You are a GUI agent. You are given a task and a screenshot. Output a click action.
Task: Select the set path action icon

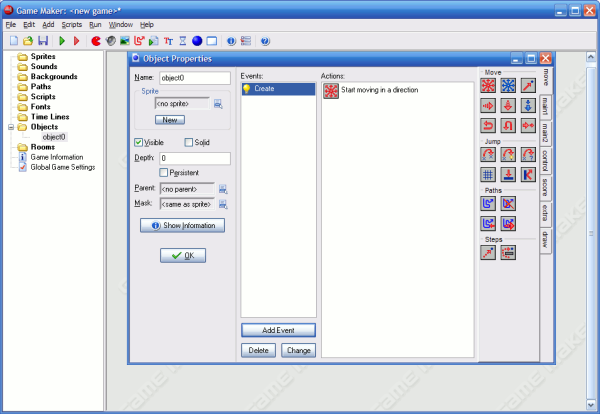coord(488,204)
